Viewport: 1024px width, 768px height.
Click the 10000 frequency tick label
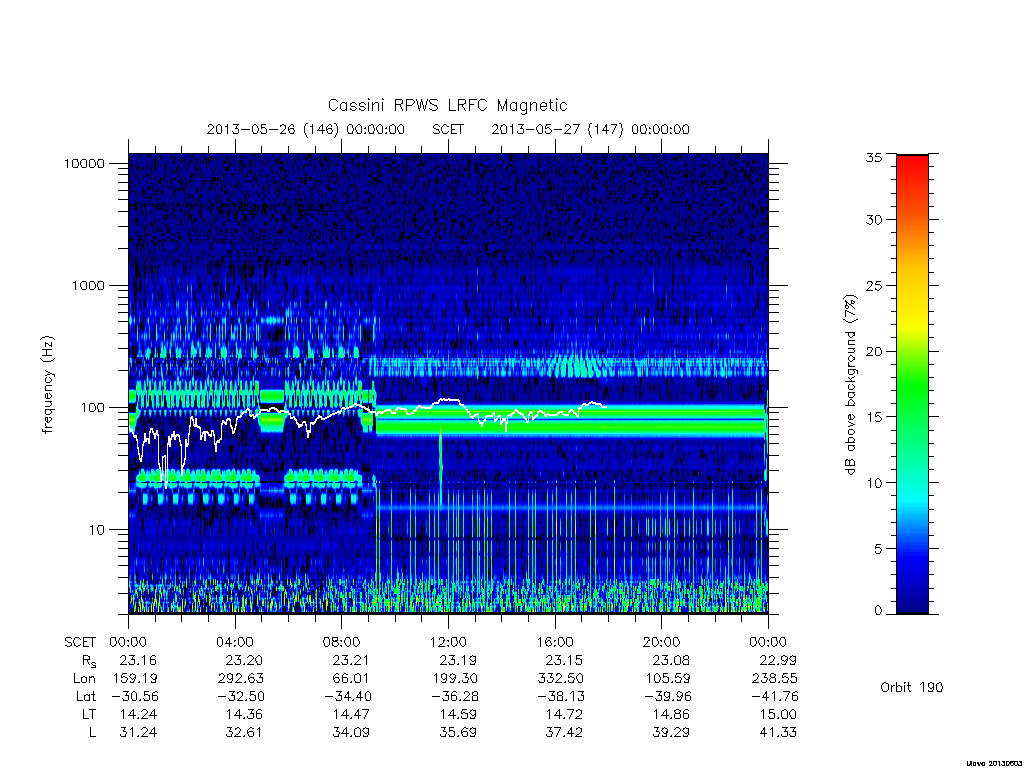pyautogui.click(x=84, y=163)
